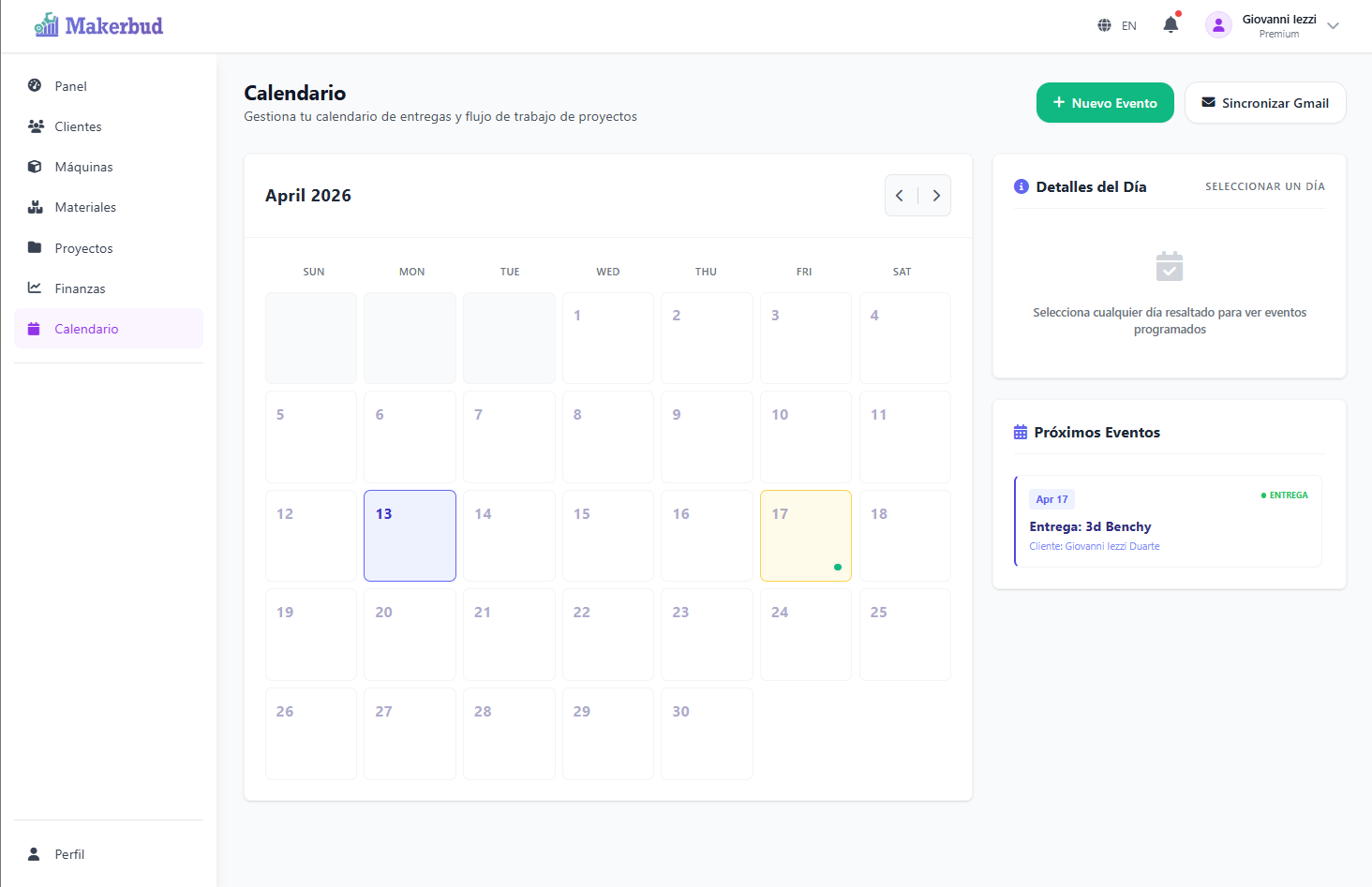Click the Giovanni Iezzi avatar picture
The height and width of the screenshot is (887, 1372).
[1218, 24]
